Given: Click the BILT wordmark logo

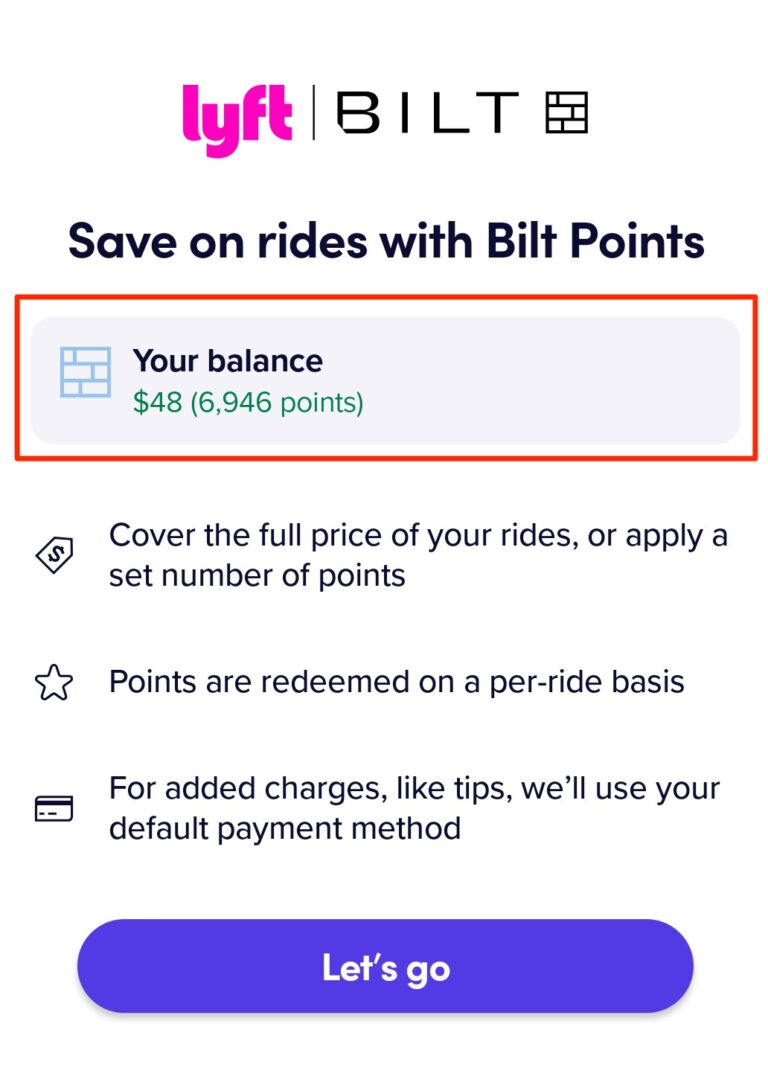Looking at the screenshot, I should [427, 112].
